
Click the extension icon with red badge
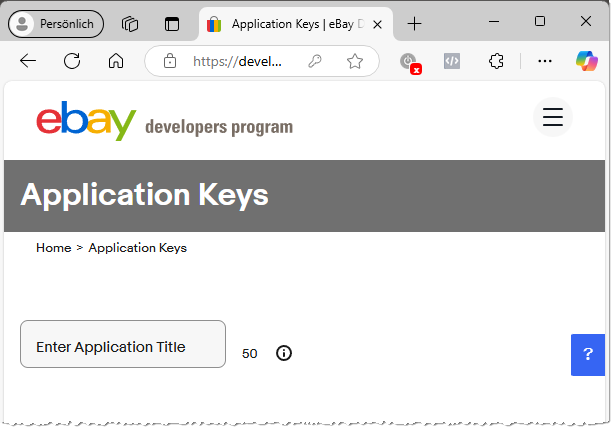409,62
